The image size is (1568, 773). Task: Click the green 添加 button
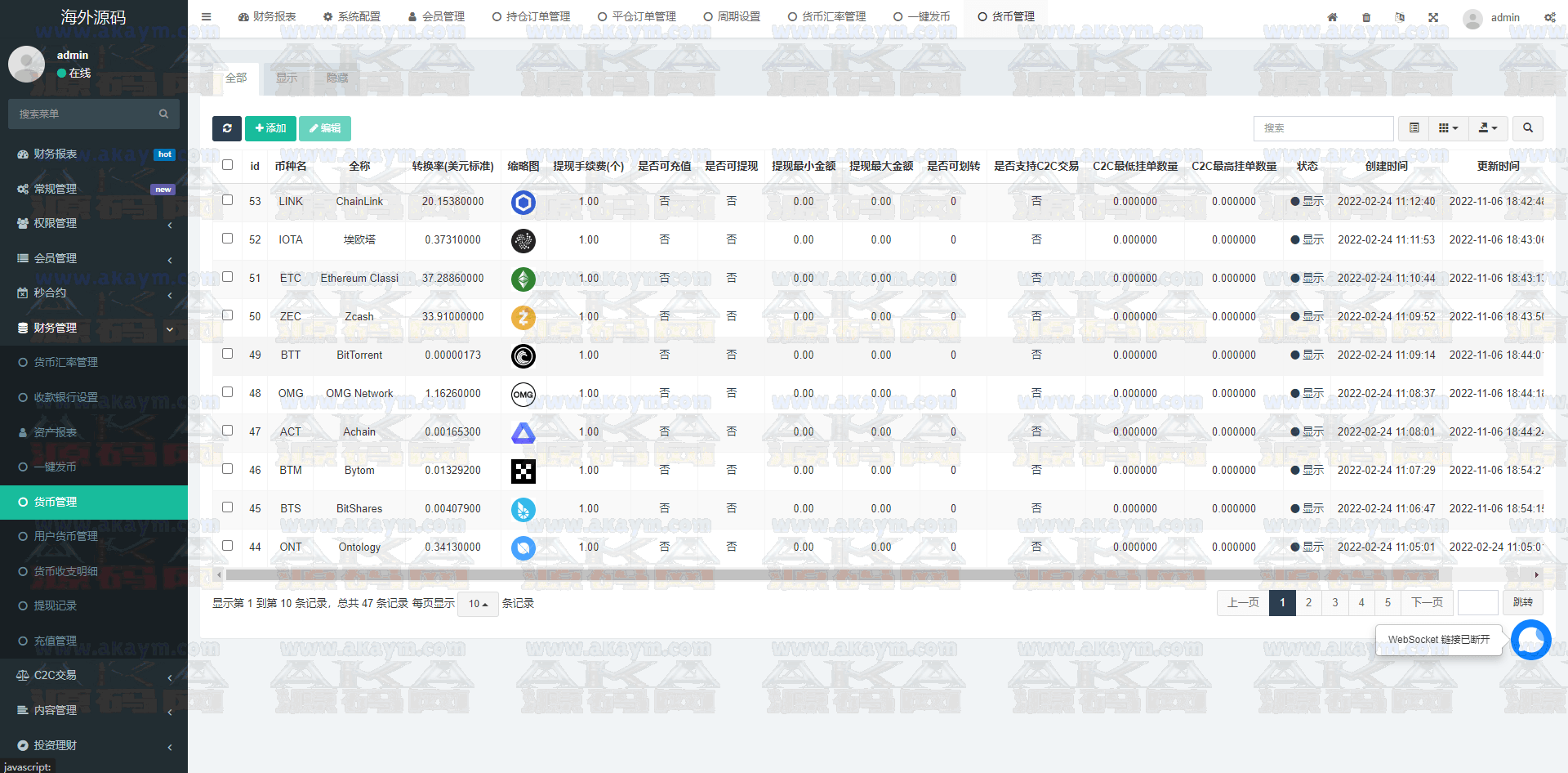pos(270,128)
